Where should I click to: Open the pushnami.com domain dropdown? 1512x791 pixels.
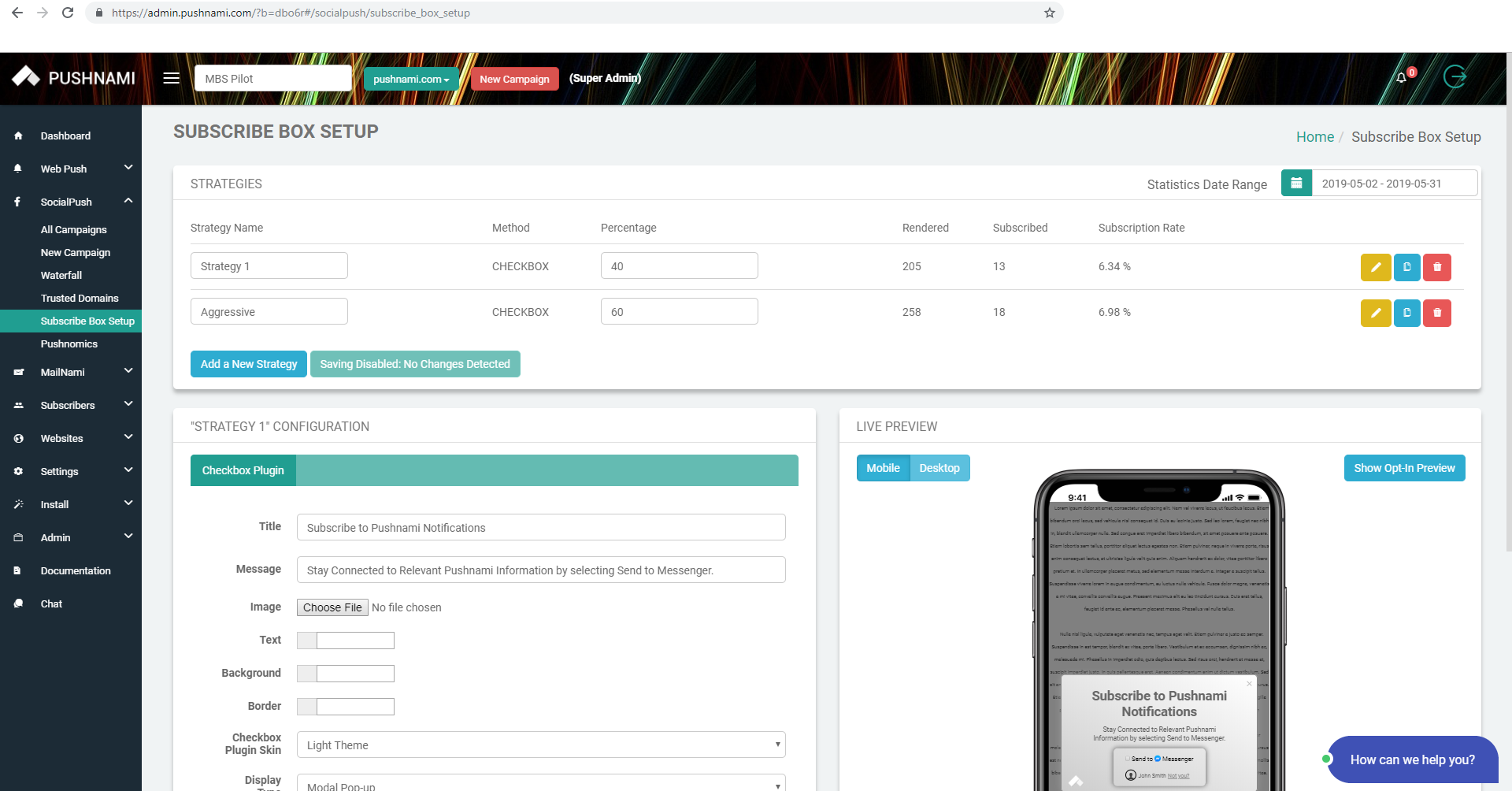[x=411, y=79]
